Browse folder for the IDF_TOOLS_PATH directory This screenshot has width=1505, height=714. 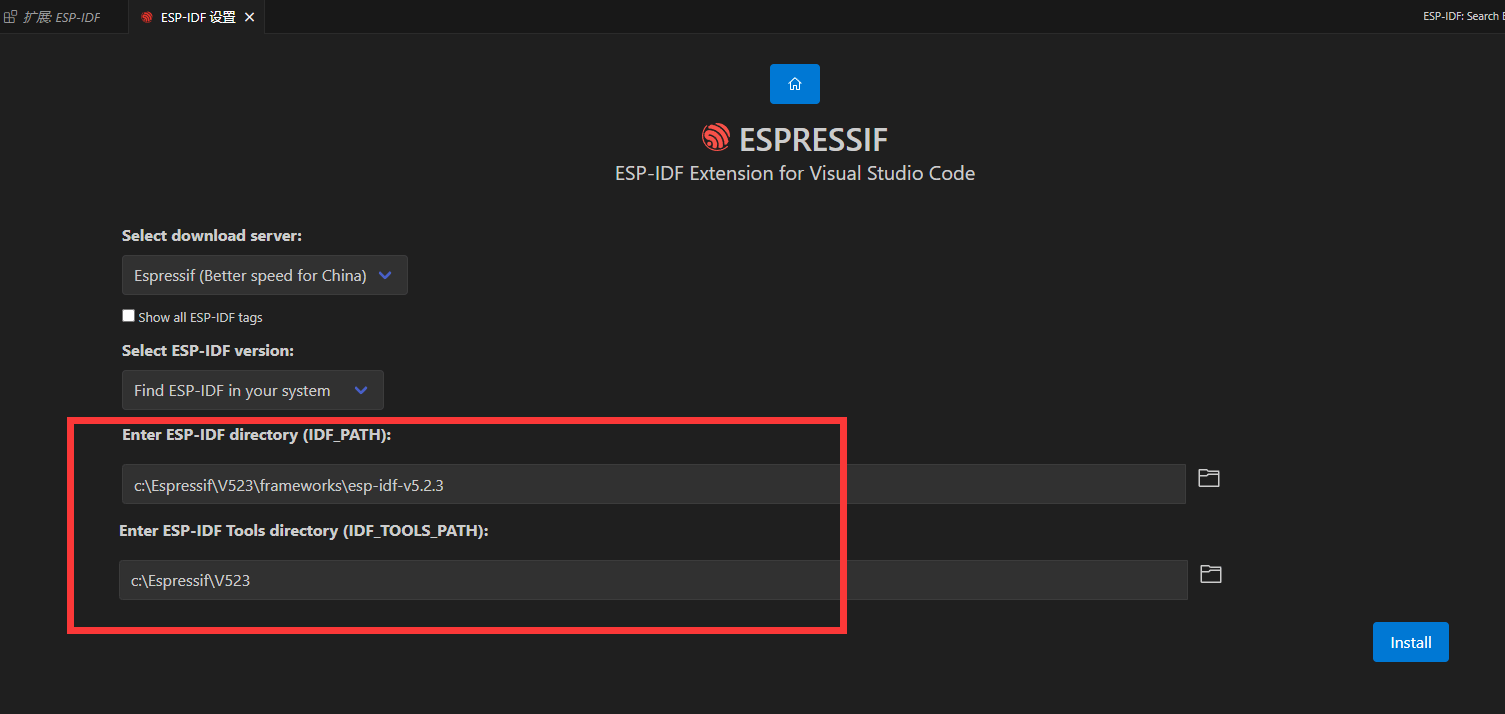[x=1211, y=574]
